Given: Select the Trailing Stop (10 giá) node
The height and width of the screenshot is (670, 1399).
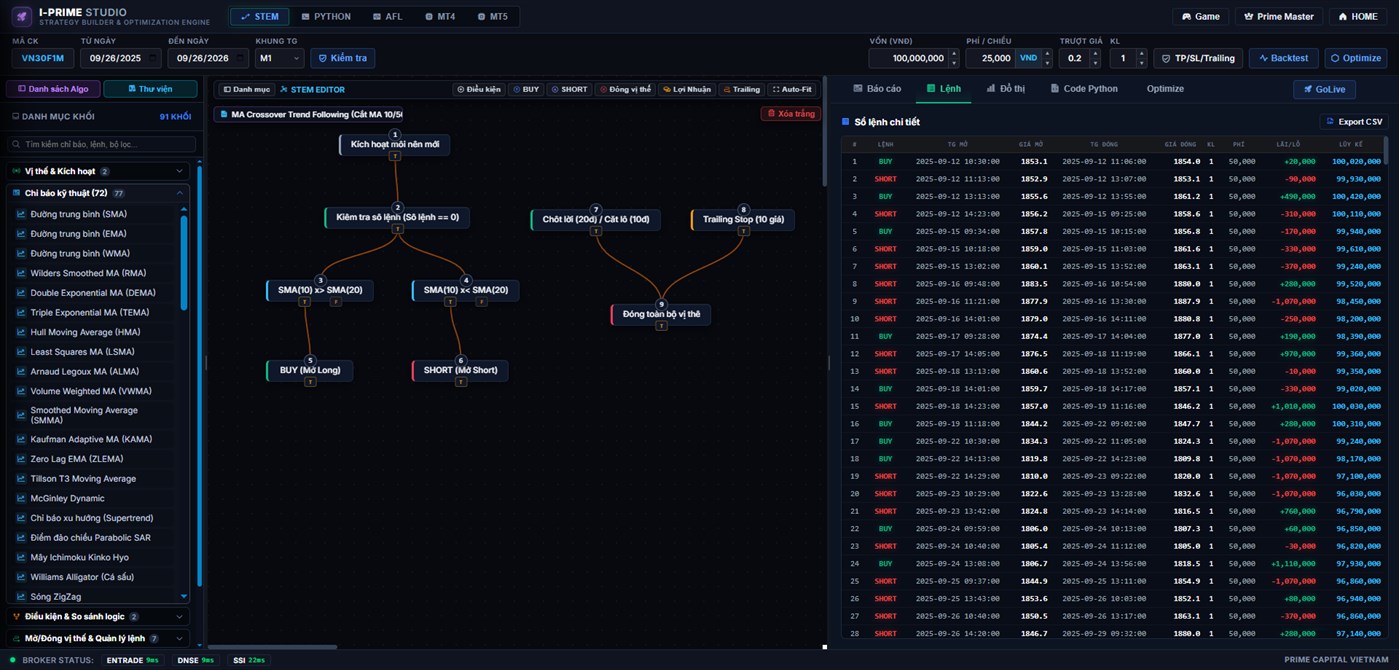Looking at the screenshot, I should click(x=743, y=219).
